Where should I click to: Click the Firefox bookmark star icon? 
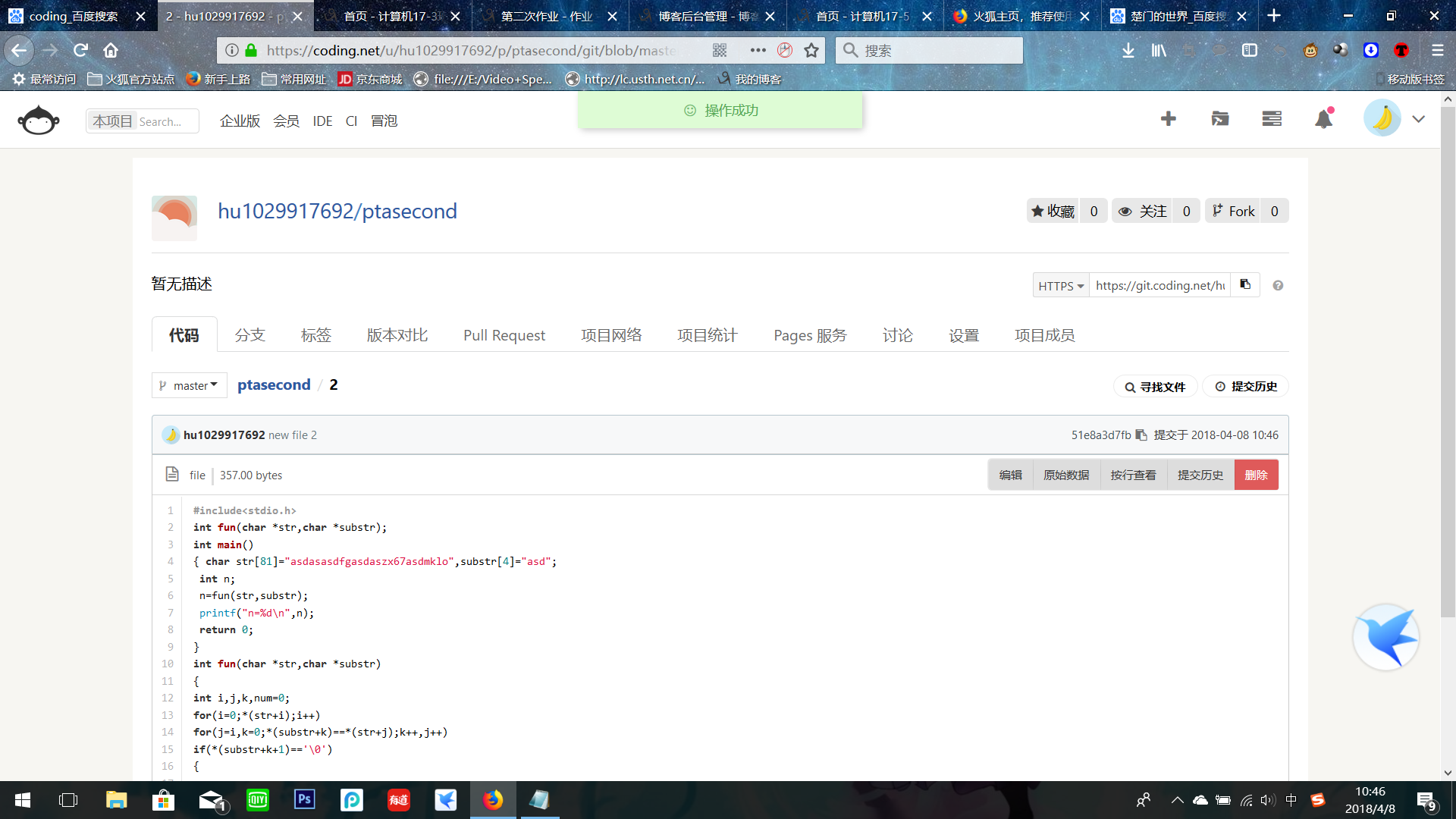(811, 51)
